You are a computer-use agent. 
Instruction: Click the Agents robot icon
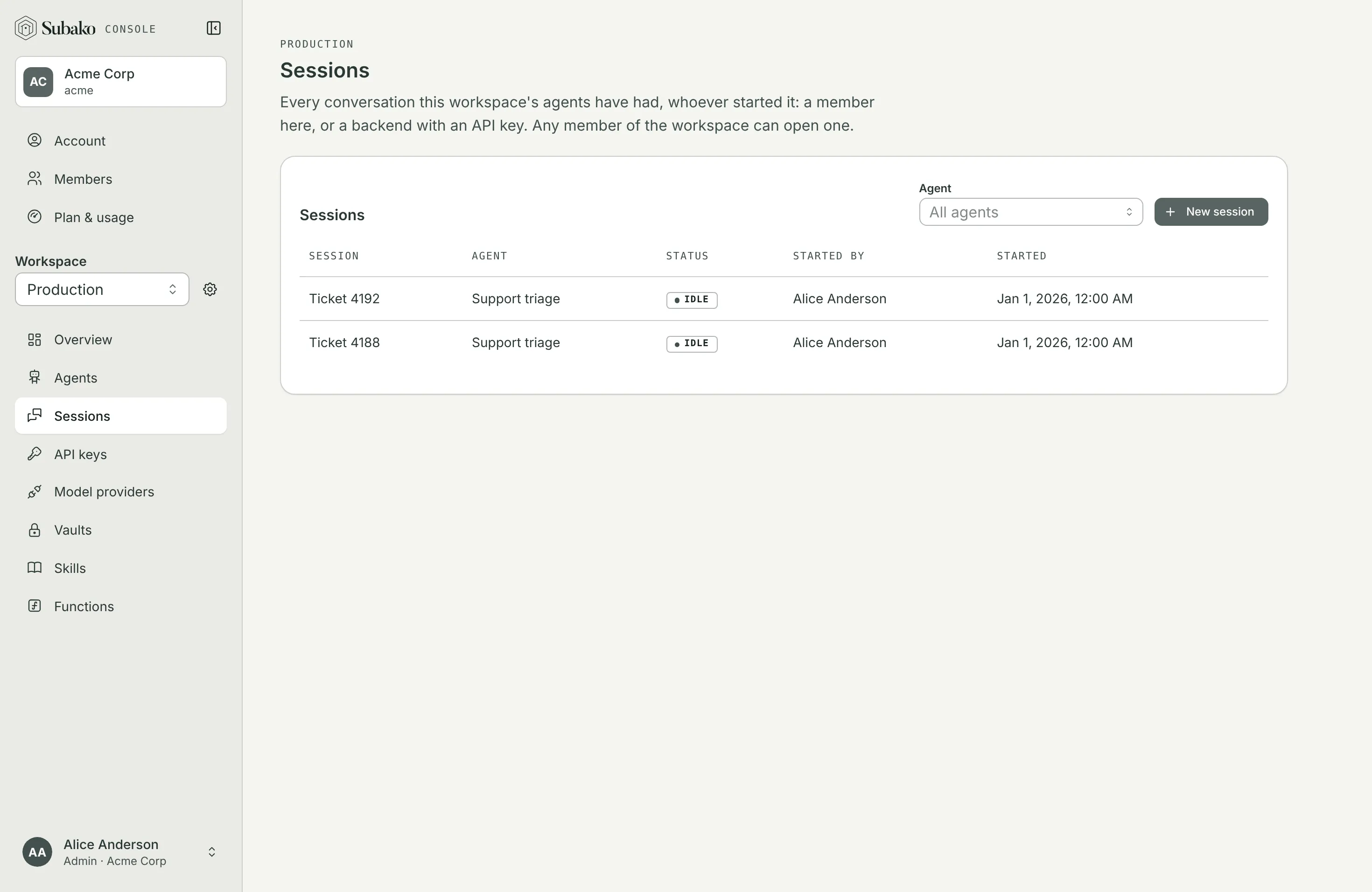coord(35,377)
